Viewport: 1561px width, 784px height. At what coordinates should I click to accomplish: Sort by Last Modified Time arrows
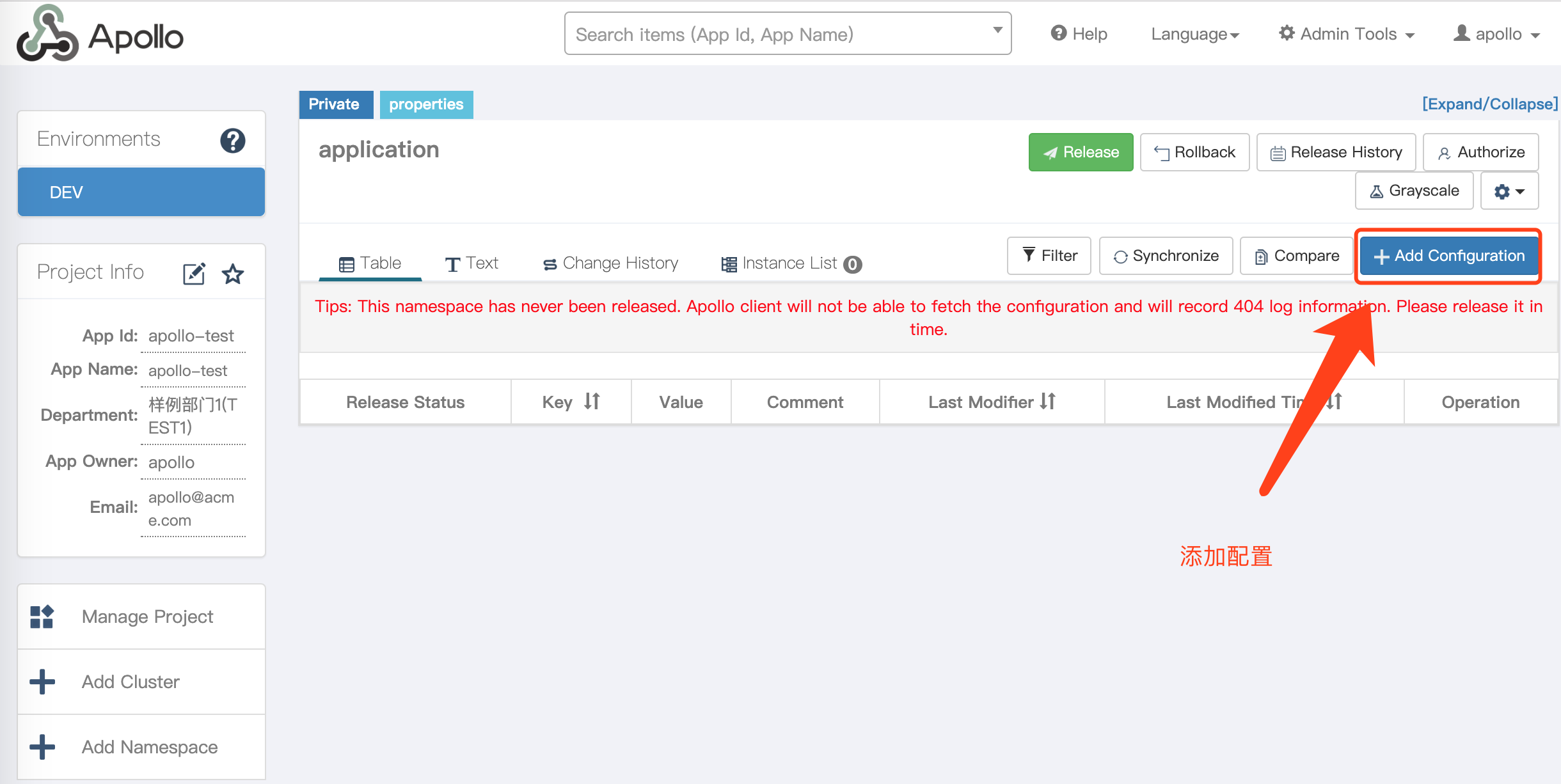(1334, 402)
